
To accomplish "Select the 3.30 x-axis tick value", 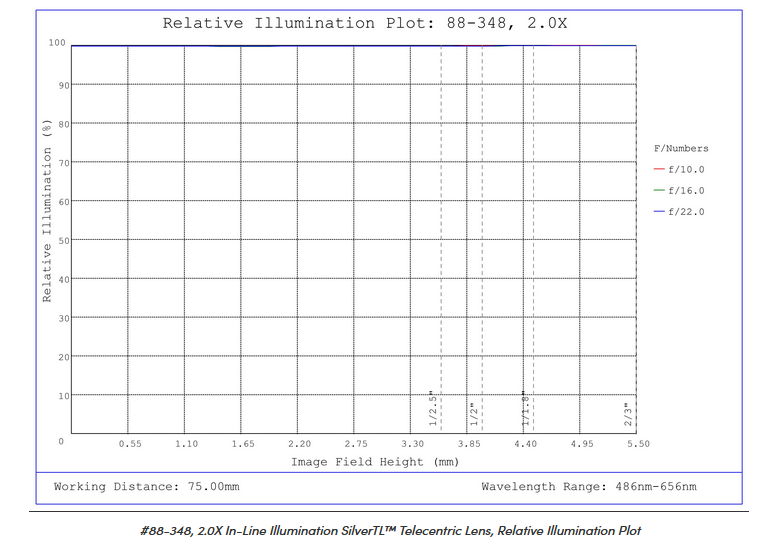I will point(412,444).
